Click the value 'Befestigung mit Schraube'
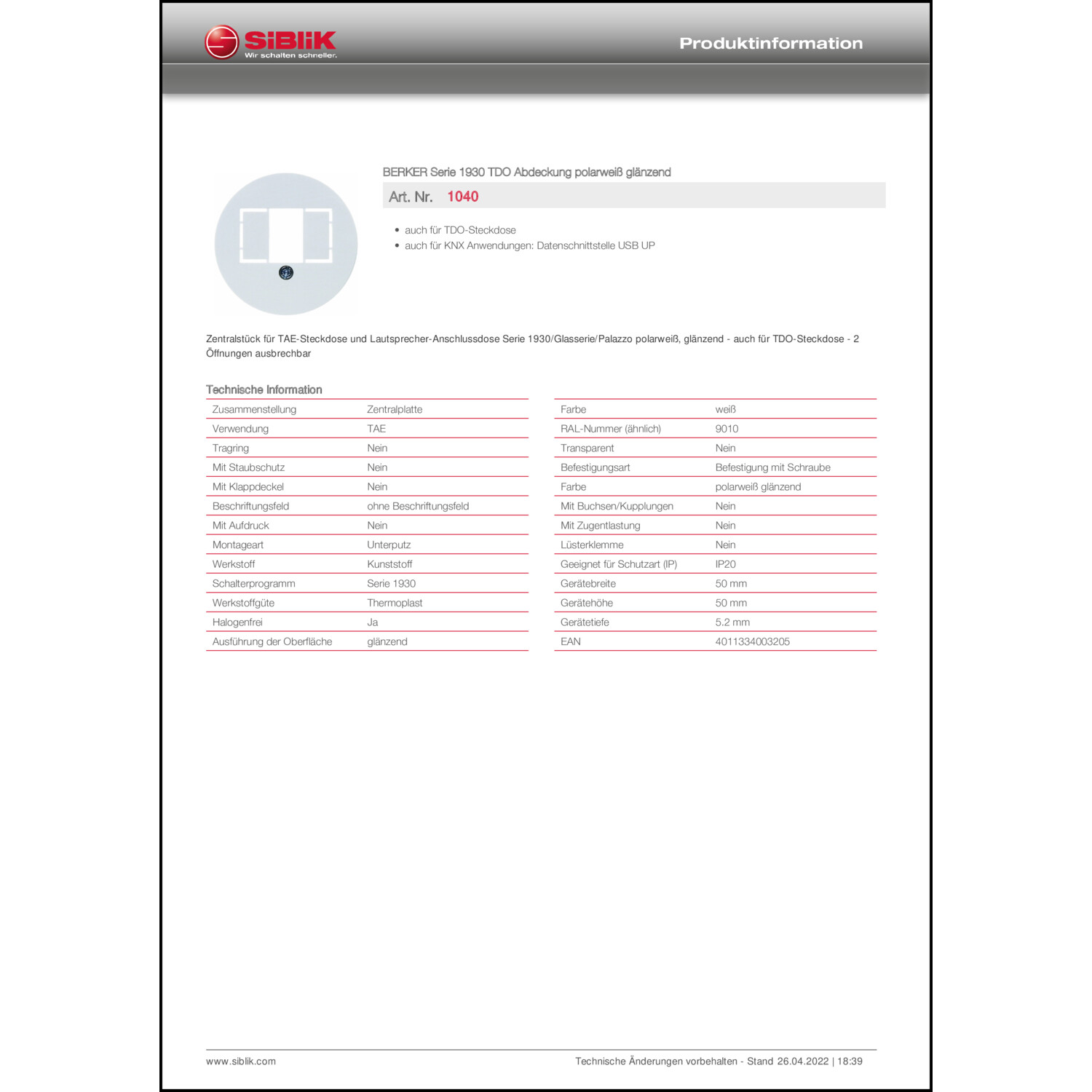The width and height of the screenshot is (1092, 1092). tap(772, 467)
